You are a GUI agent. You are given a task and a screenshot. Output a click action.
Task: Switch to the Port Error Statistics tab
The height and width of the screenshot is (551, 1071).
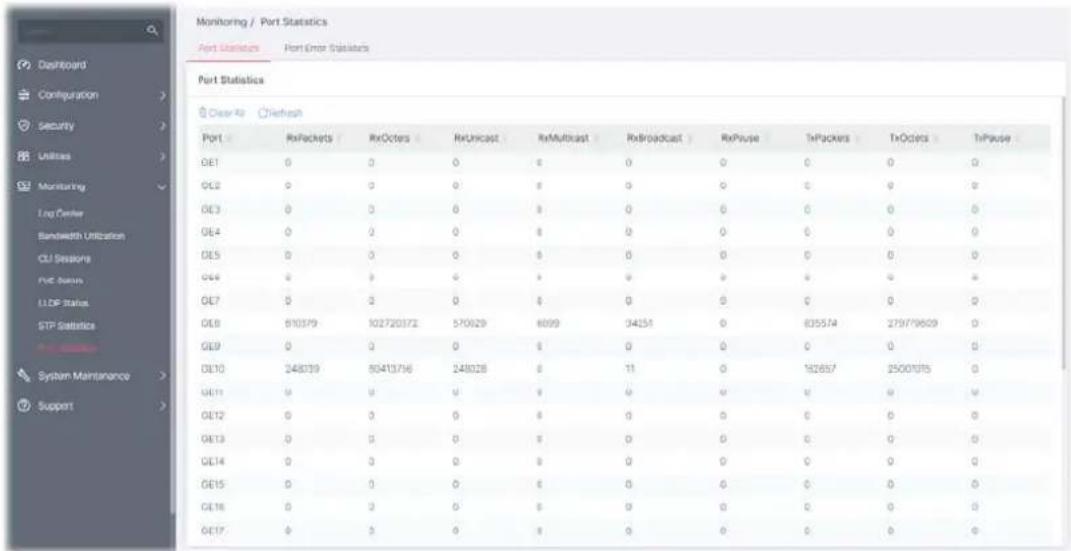326,48
